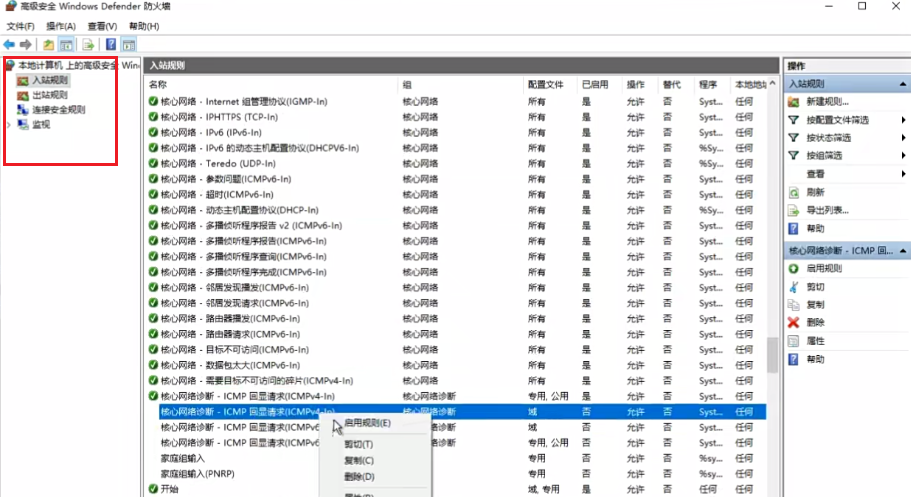Open the 查看 submenu arrow in actions pane
The height and width of the screenshot is (497, 911).
click(903, 174)
